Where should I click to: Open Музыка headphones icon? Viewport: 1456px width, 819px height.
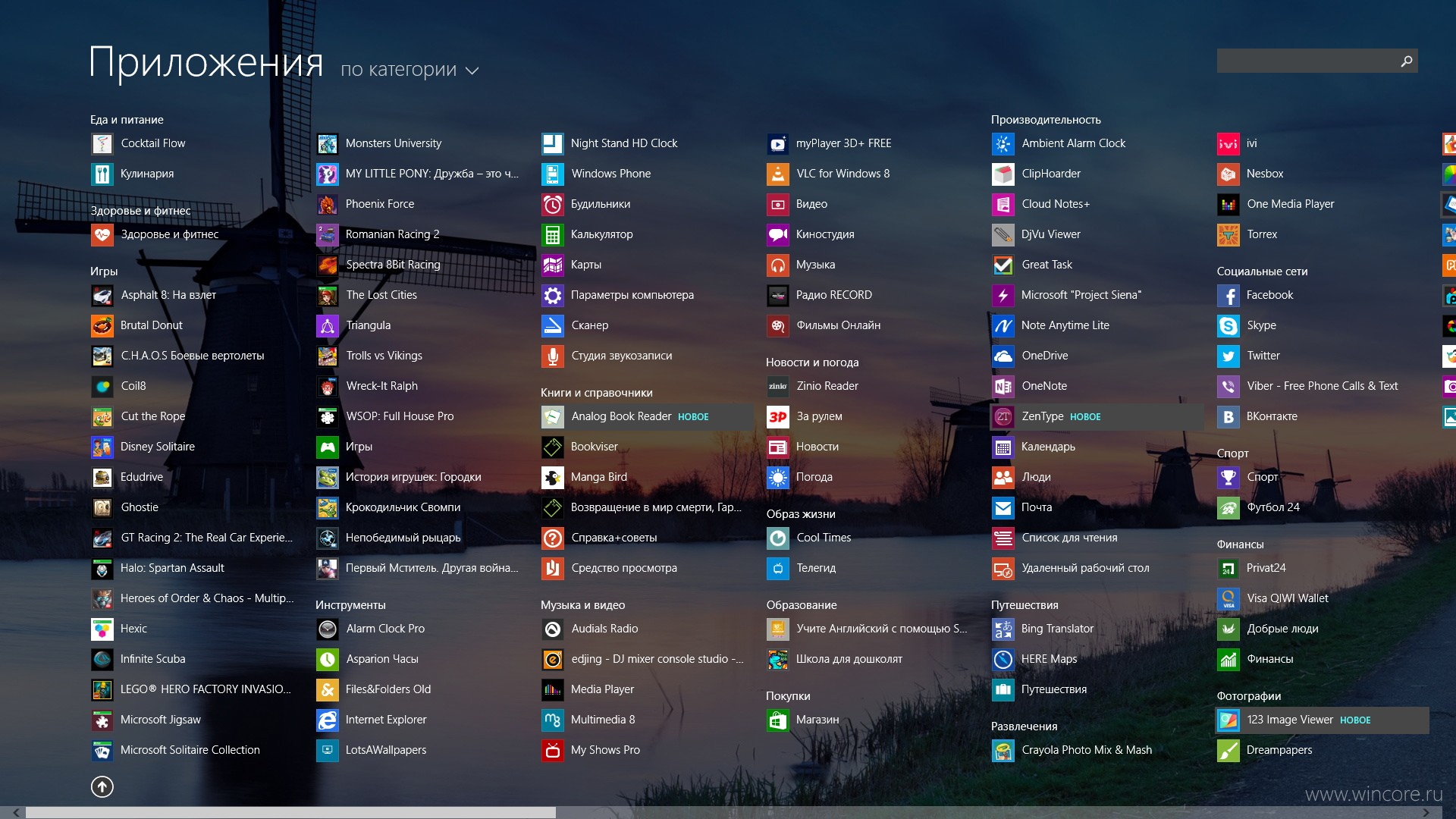[x=778, y=265]
